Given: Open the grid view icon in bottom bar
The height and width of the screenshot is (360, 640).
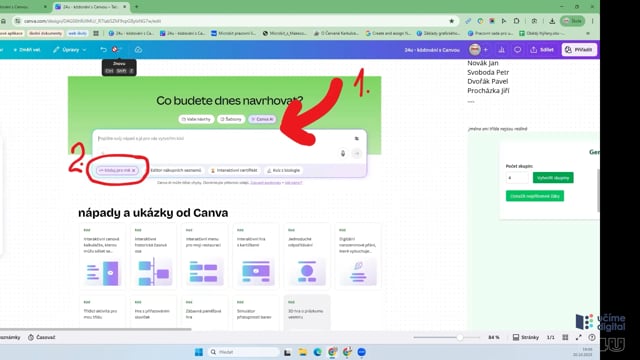Looking at the screenshot, I should tap(565, 338).
